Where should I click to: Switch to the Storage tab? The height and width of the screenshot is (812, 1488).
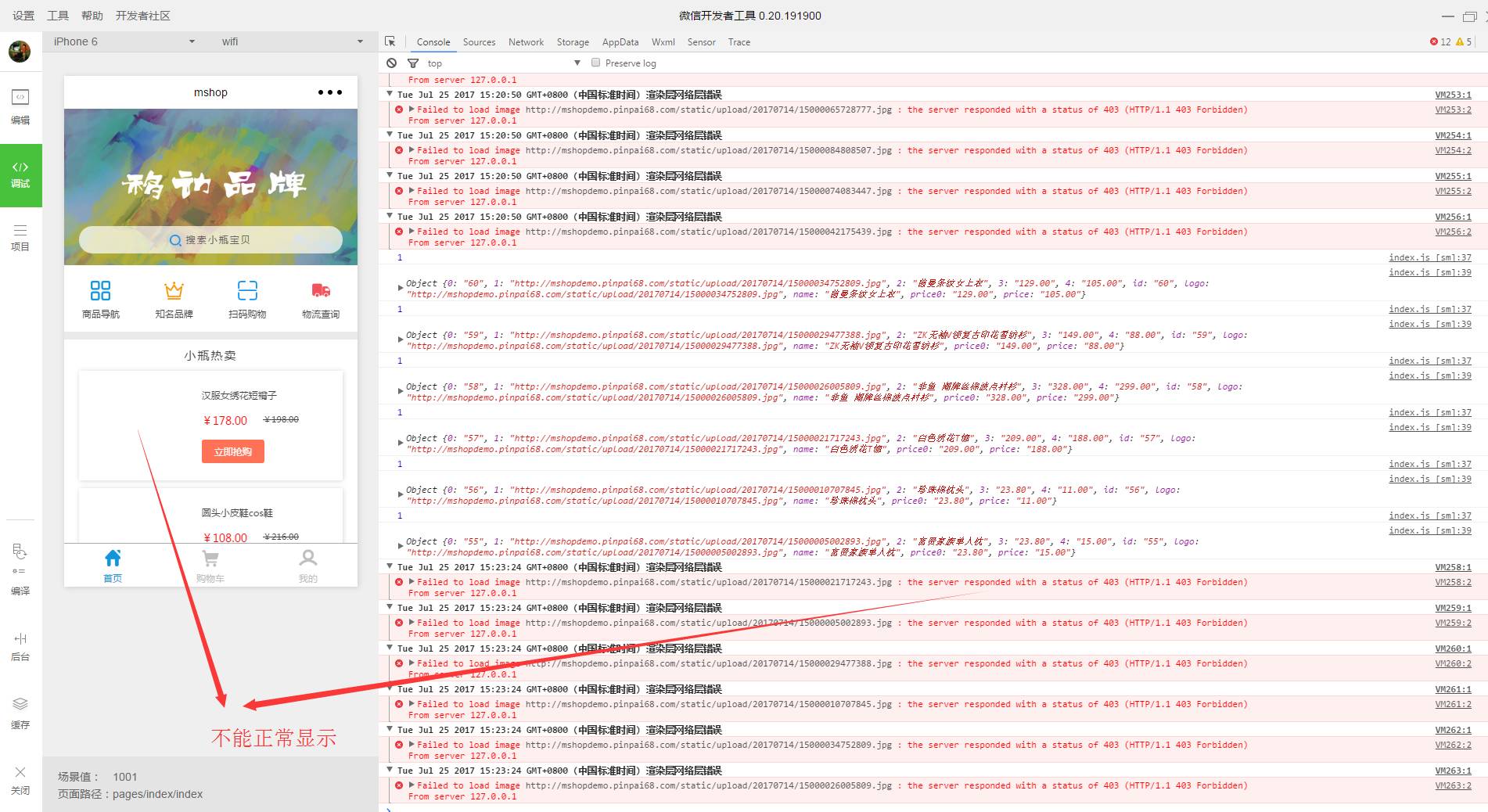point(573,42)
